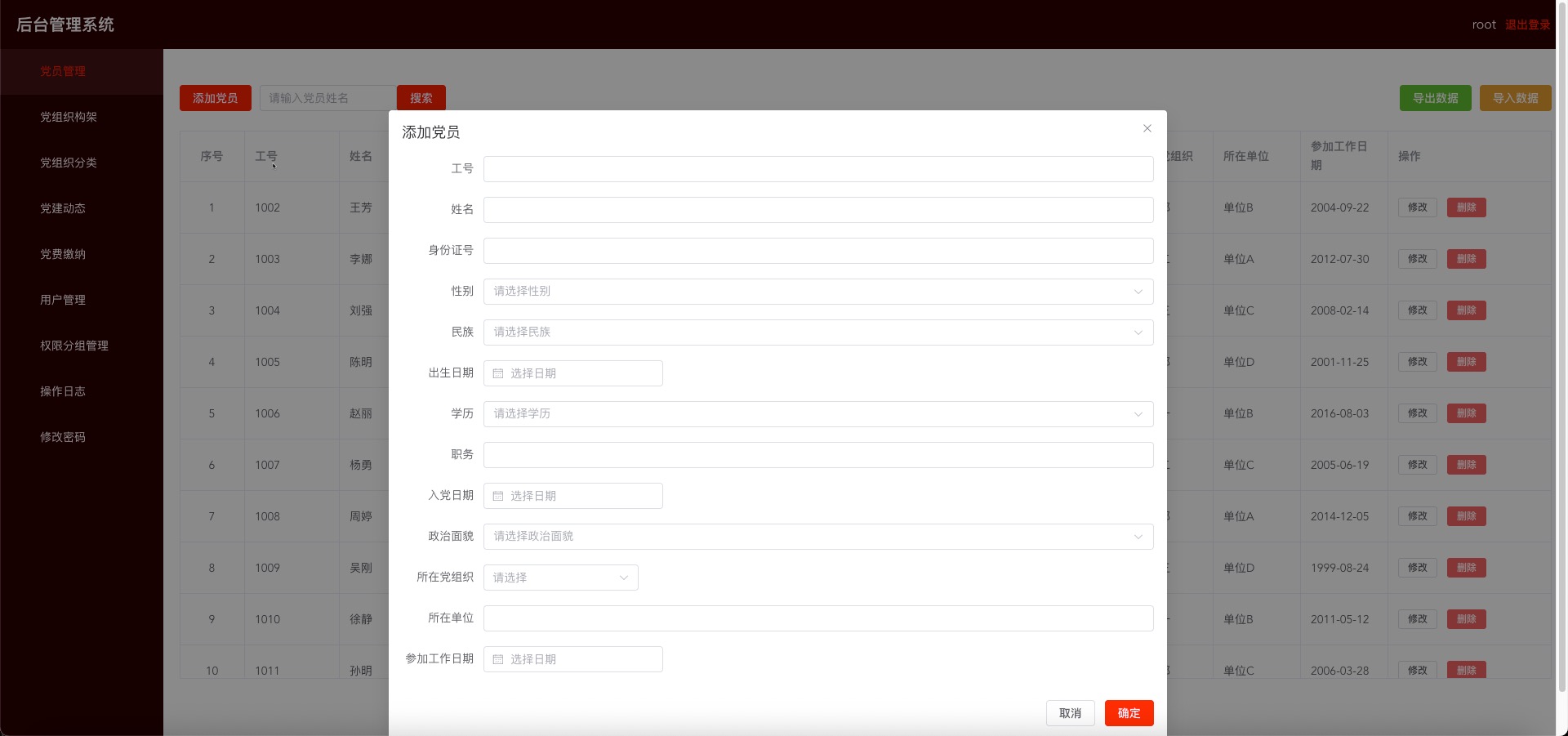Click the 退出登录 link
The height and width of the screenshot is (736, 1568).
1528,25
